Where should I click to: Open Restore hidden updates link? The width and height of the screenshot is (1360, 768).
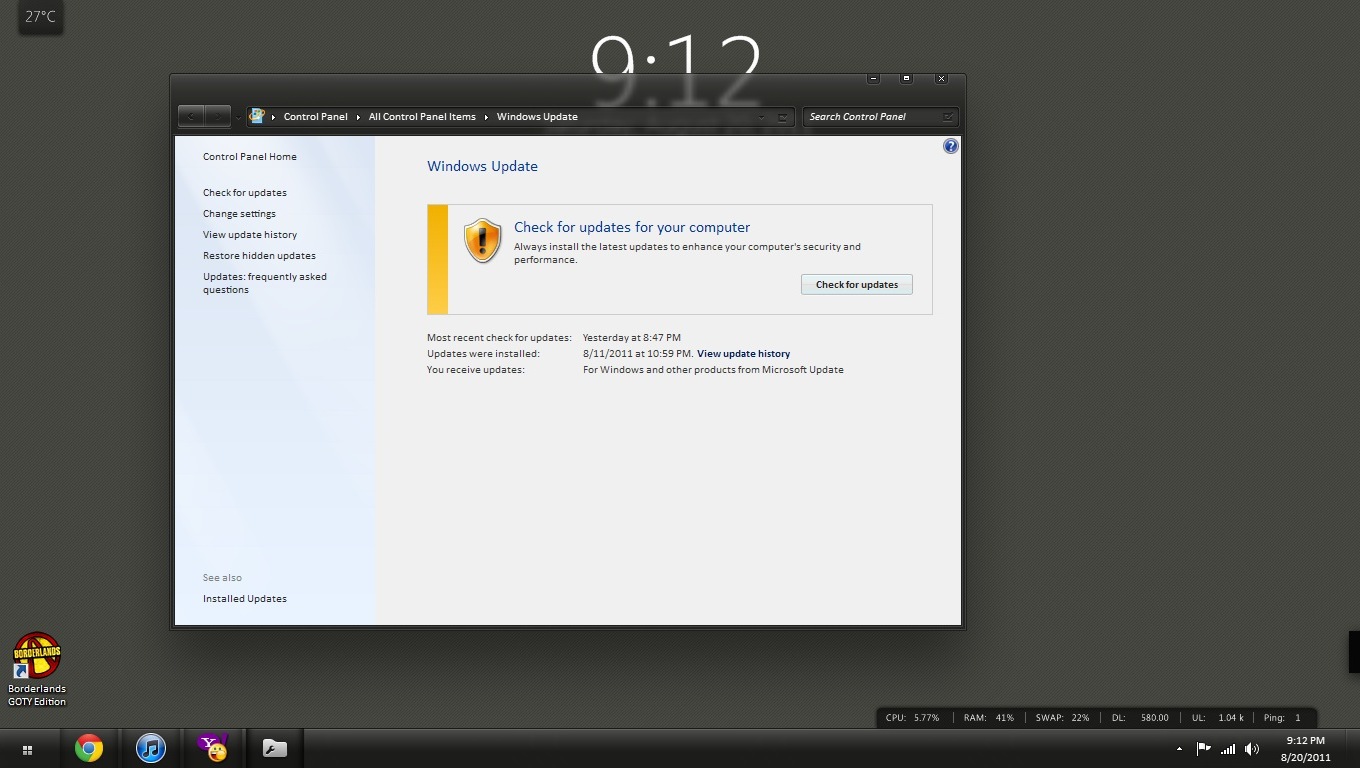[x=259, y=256]
